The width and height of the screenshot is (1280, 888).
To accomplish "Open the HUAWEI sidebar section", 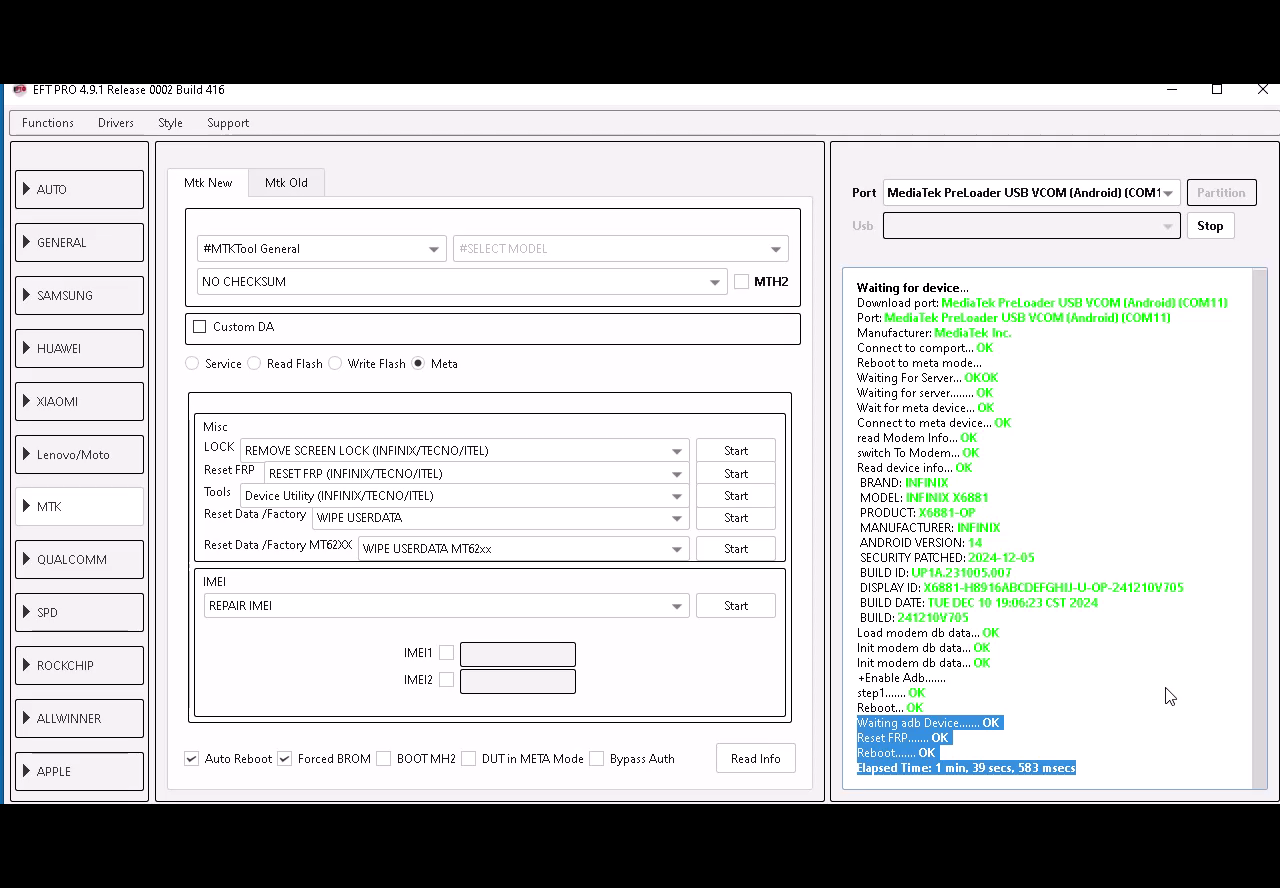I will (79, 348).
